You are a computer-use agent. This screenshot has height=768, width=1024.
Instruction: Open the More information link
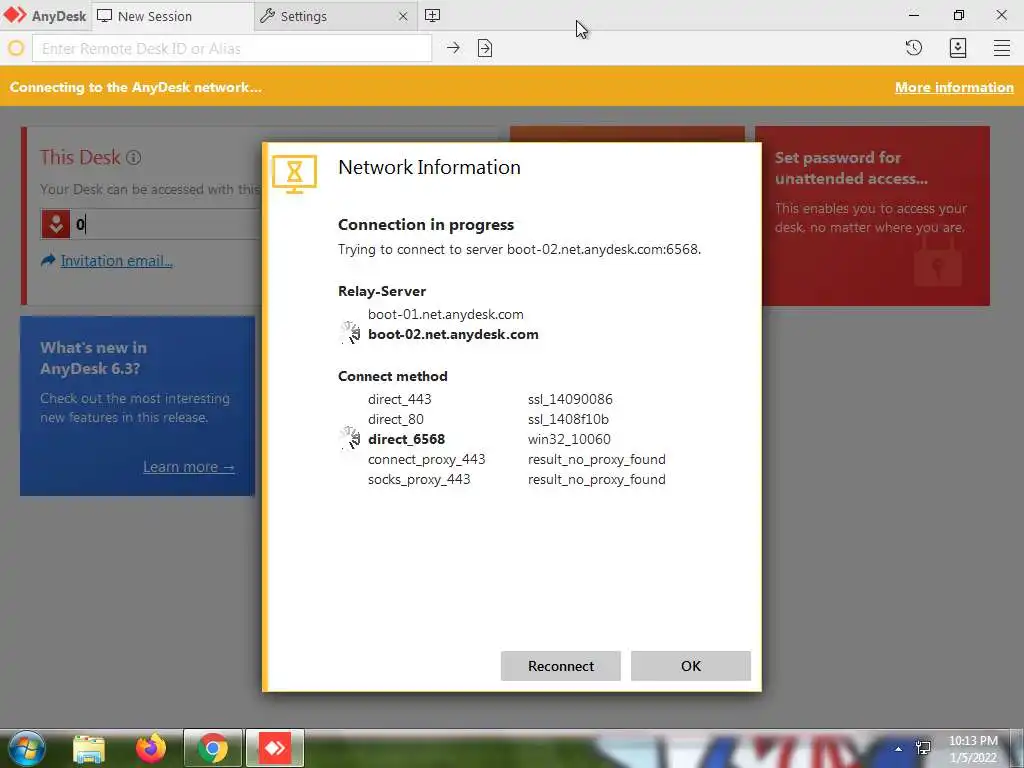pos(954,88)
